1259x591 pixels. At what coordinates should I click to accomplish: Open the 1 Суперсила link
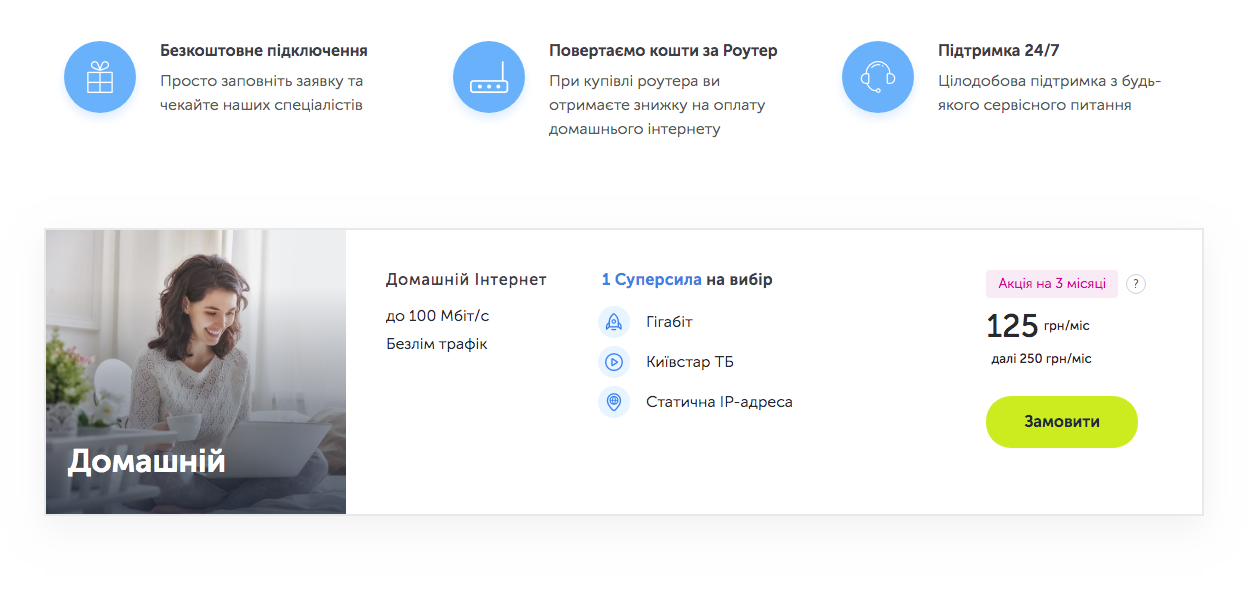tap(651, 280)
